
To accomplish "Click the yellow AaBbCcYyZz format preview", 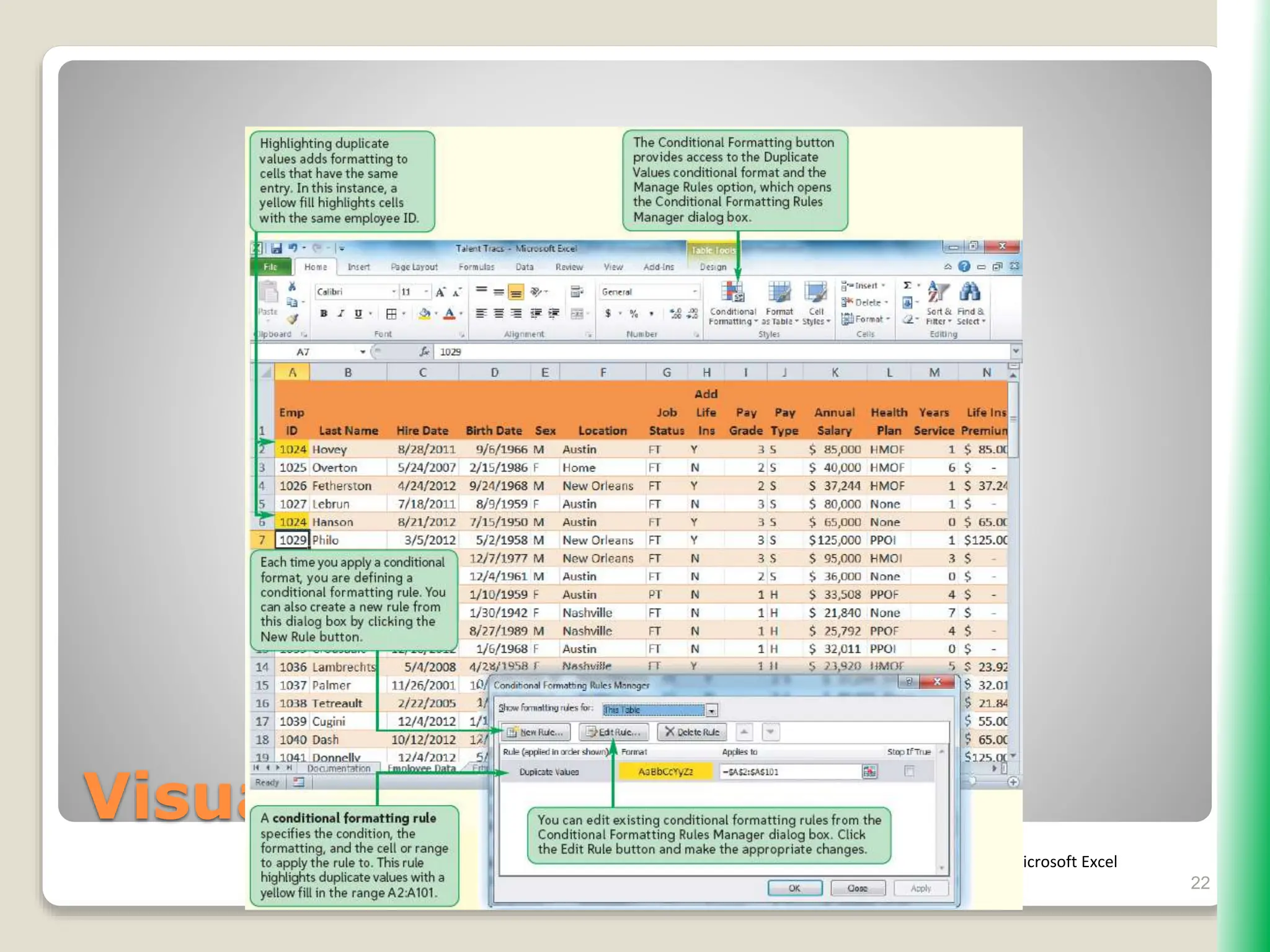I will coord(665,772).
